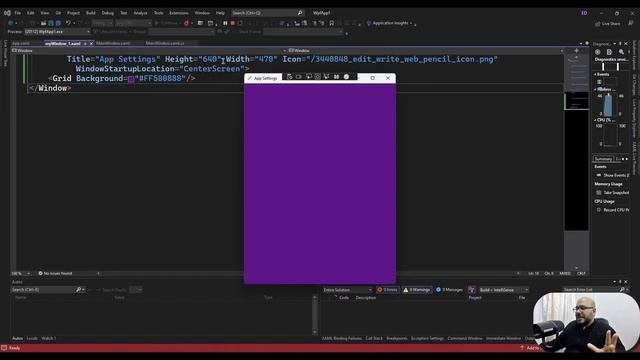This screenshot has width=640, height=360.
Task: Click the Record CPU Profile icon
Action: 599,210
